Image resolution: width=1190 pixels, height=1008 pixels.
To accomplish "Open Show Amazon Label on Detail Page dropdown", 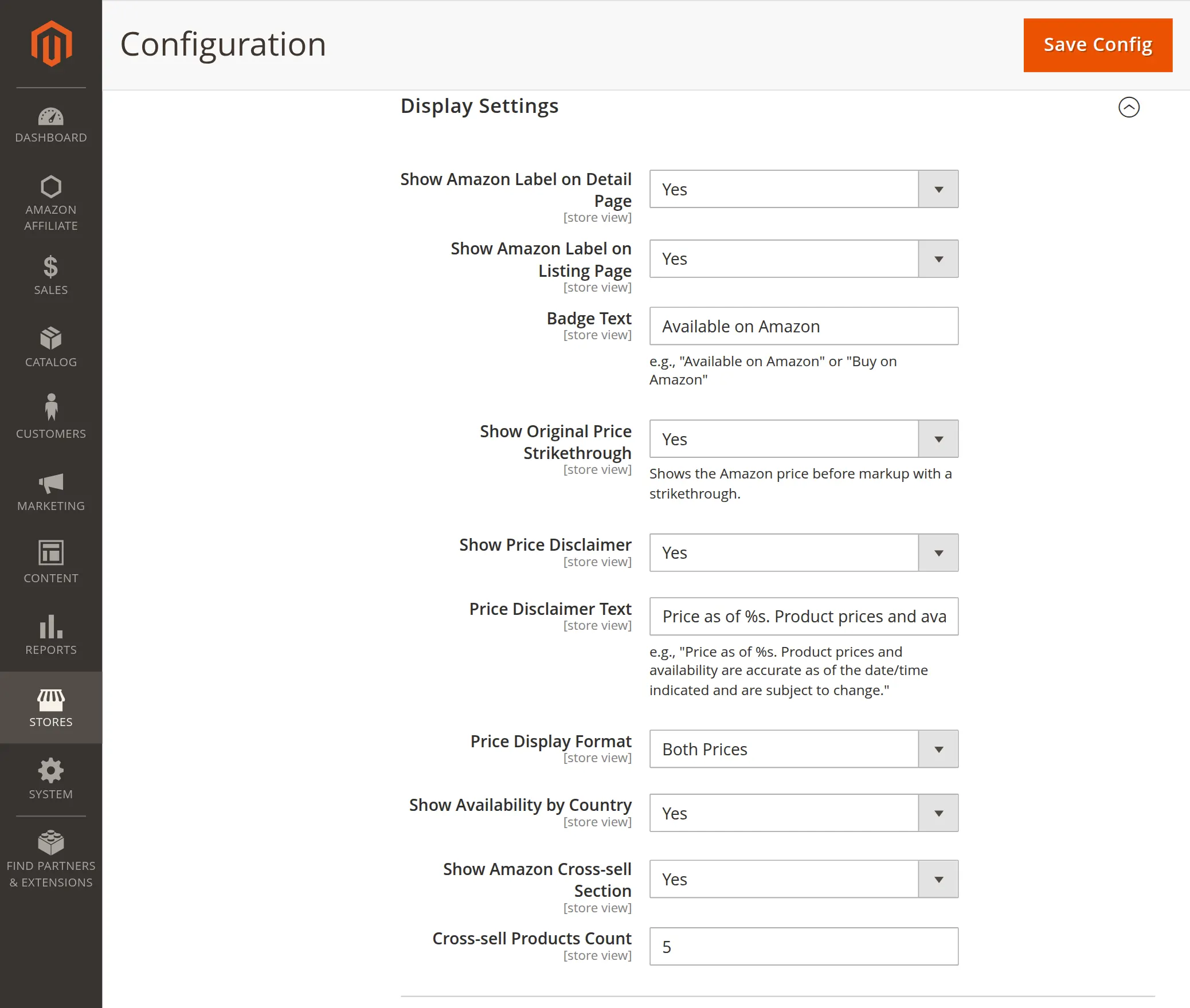I will [x=804, y=189].
